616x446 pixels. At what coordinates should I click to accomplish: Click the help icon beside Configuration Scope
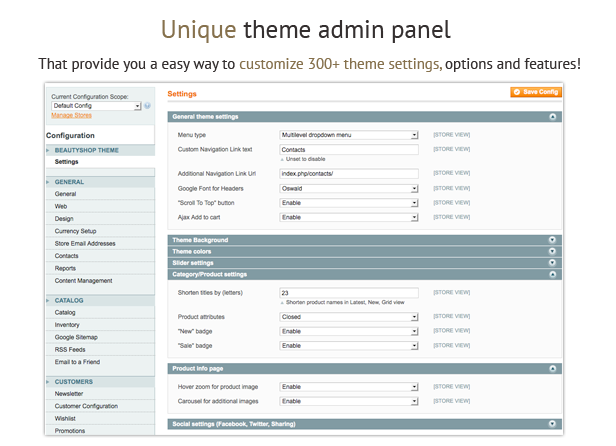coord(148,105)
